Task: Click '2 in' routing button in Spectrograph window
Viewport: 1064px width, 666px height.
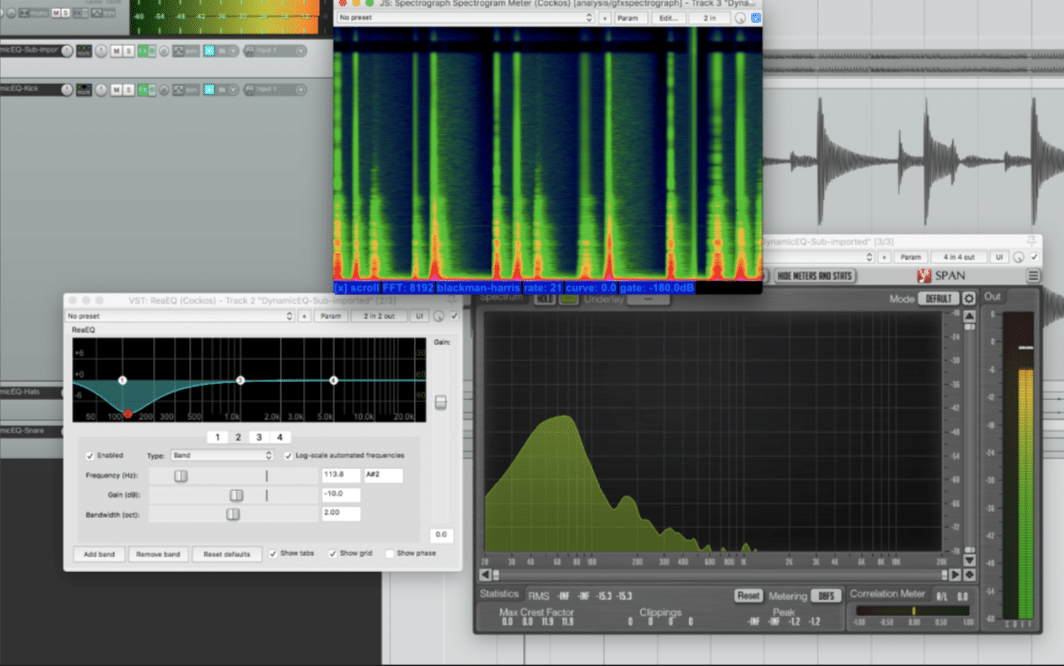Action: click(x=710, y=18)
